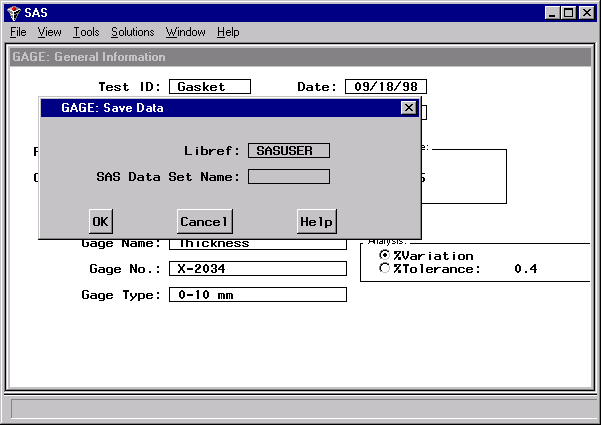Minimize the SAS window
This screenshot has width=601, height=425.
tap(552, 13)
